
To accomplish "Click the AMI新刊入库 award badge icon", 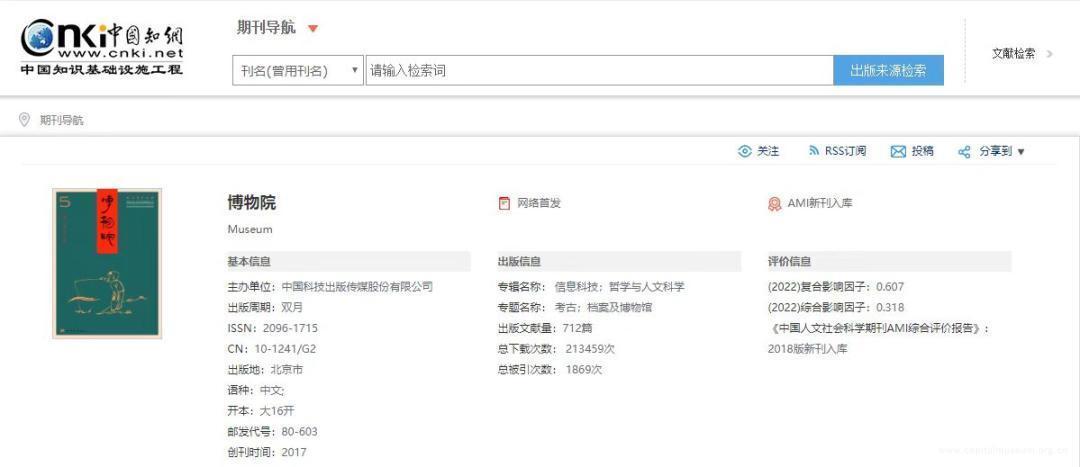I will point(774,203).
